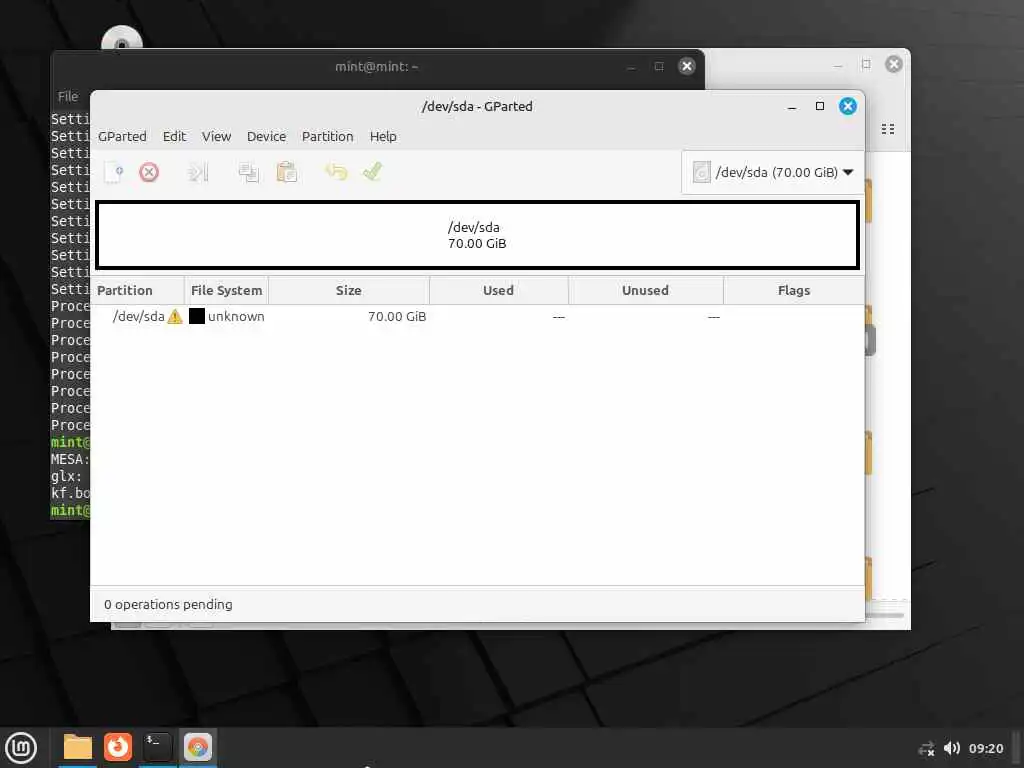The height and width of the screenshot is (768, 1024).
Task: Open the View menu
Action: pyautogui.click(x=216, y=136)
